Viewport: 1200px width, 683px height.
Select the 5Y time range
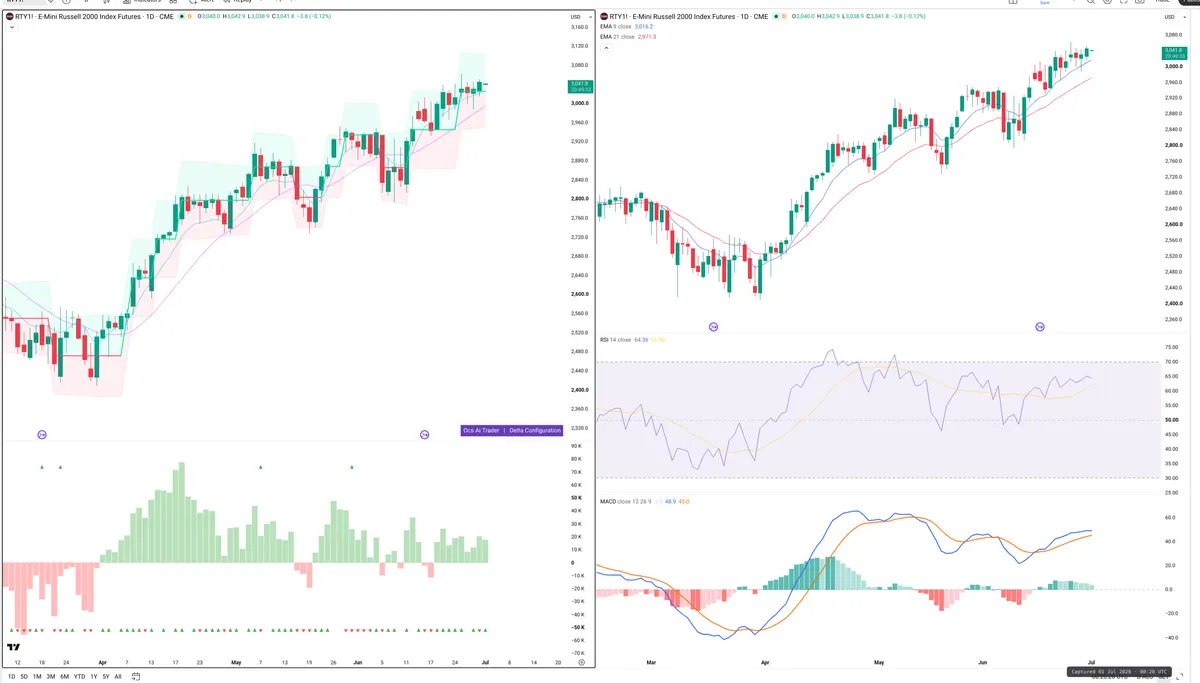106,677
